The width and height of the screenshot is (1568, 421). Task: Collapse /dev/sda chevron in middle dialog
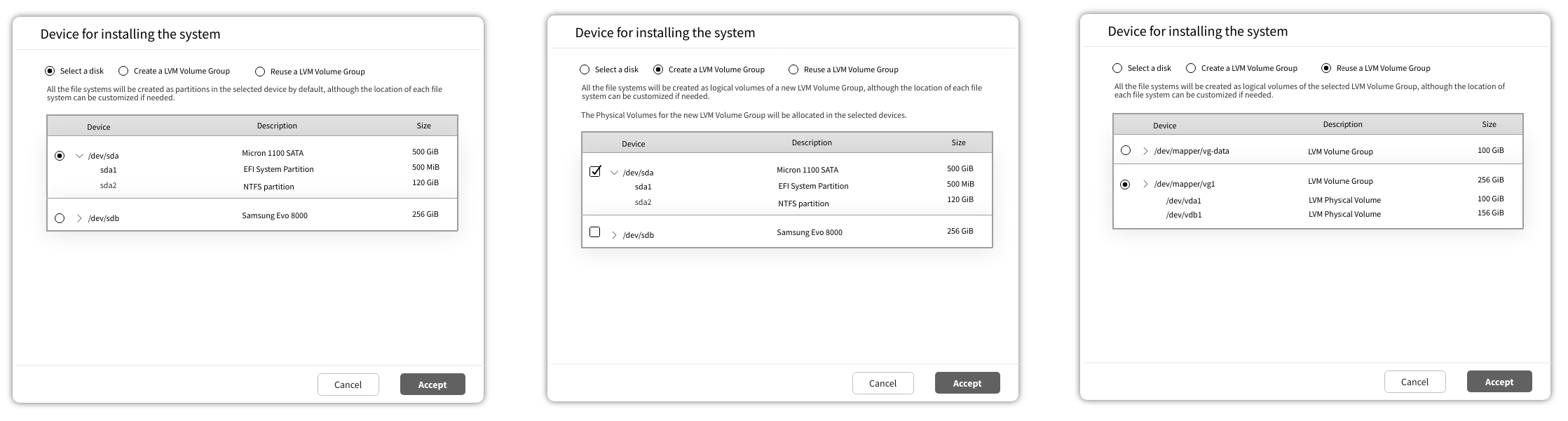tap(614, 173)
